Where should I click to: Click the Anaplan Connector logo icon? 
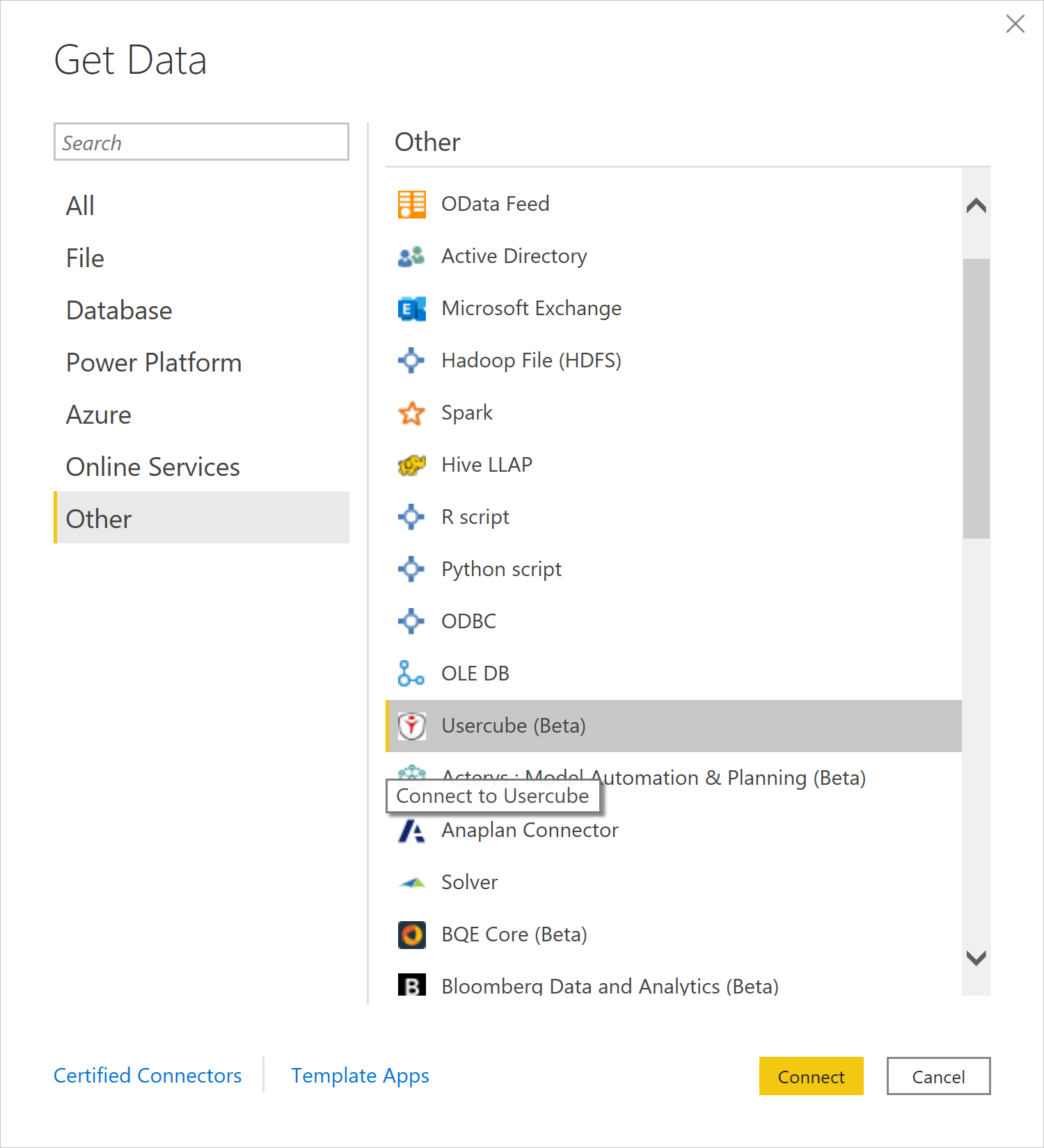(411, 830)
